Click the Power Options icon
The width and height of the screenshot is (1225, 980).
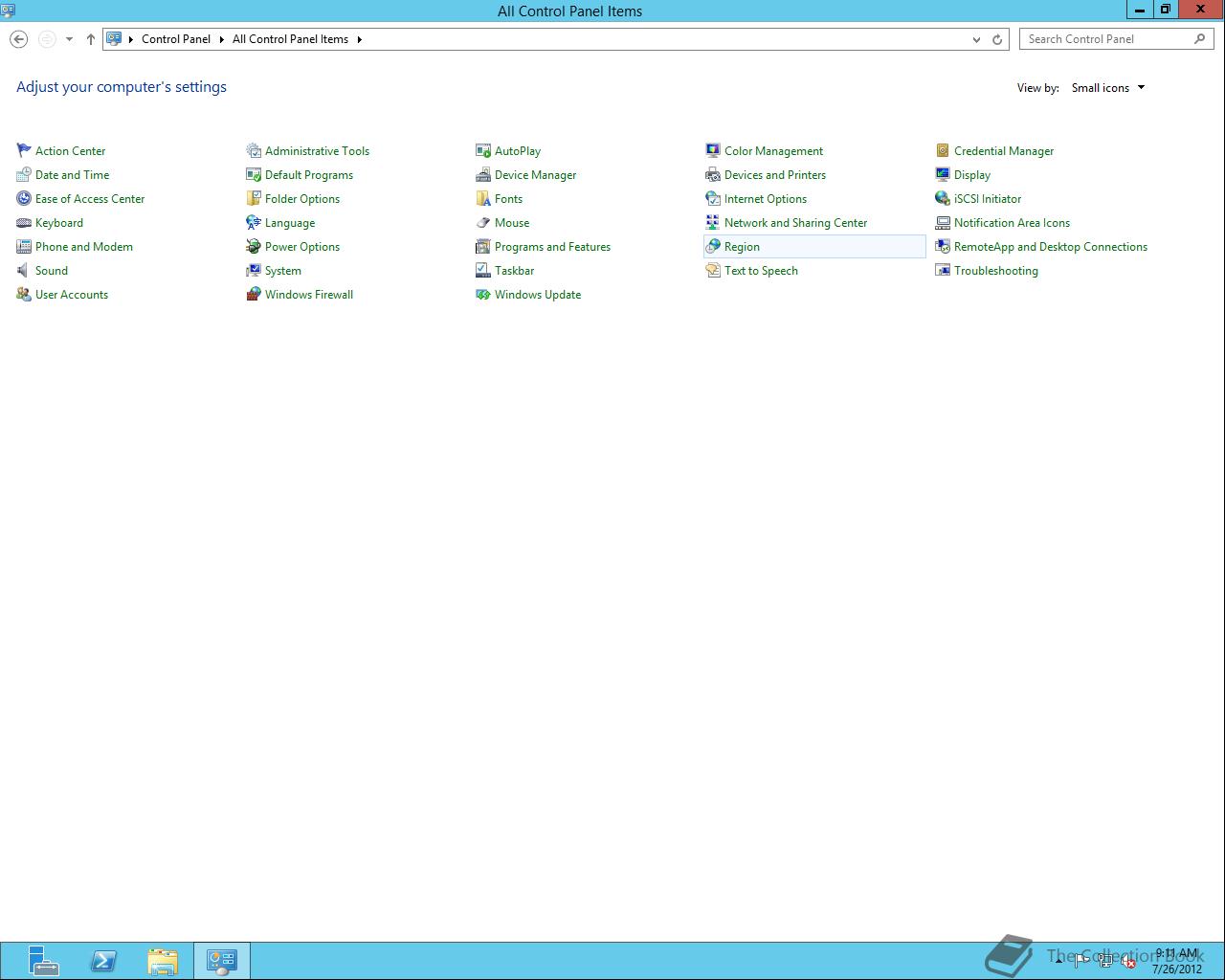(x=254, y=246)
